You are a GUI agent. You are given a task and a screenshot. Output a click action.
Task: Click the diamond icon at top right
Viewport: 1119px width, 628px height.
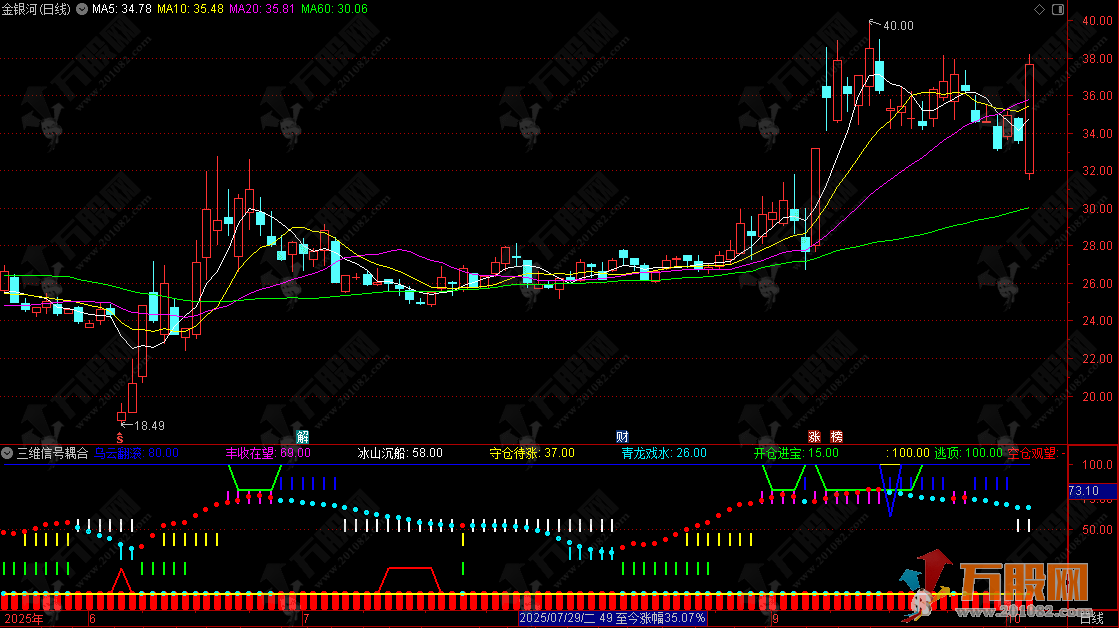[x=1041, y=9]
